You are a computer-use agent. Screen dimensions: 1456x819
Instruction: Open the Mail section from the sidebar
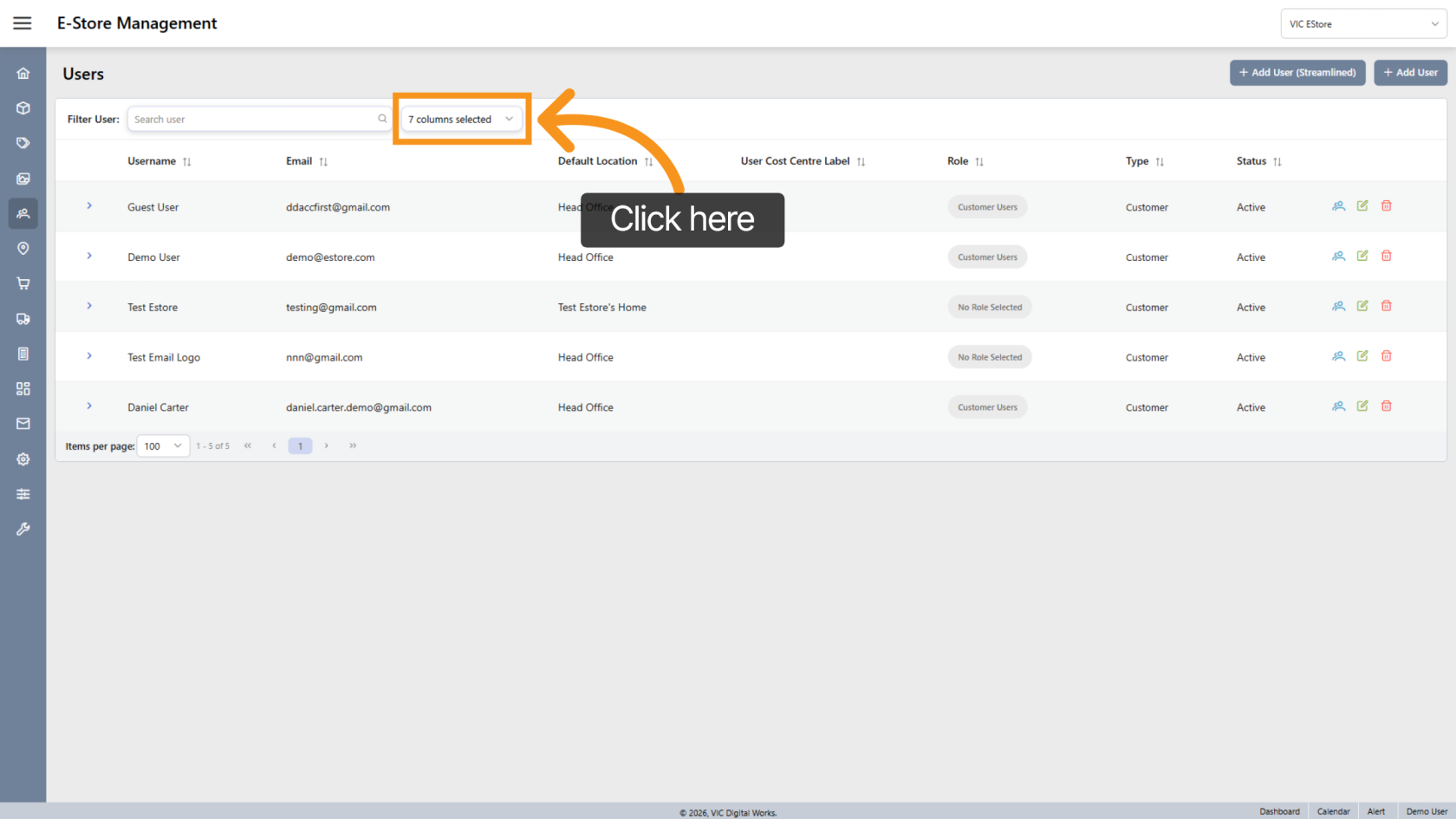point(23,423)
